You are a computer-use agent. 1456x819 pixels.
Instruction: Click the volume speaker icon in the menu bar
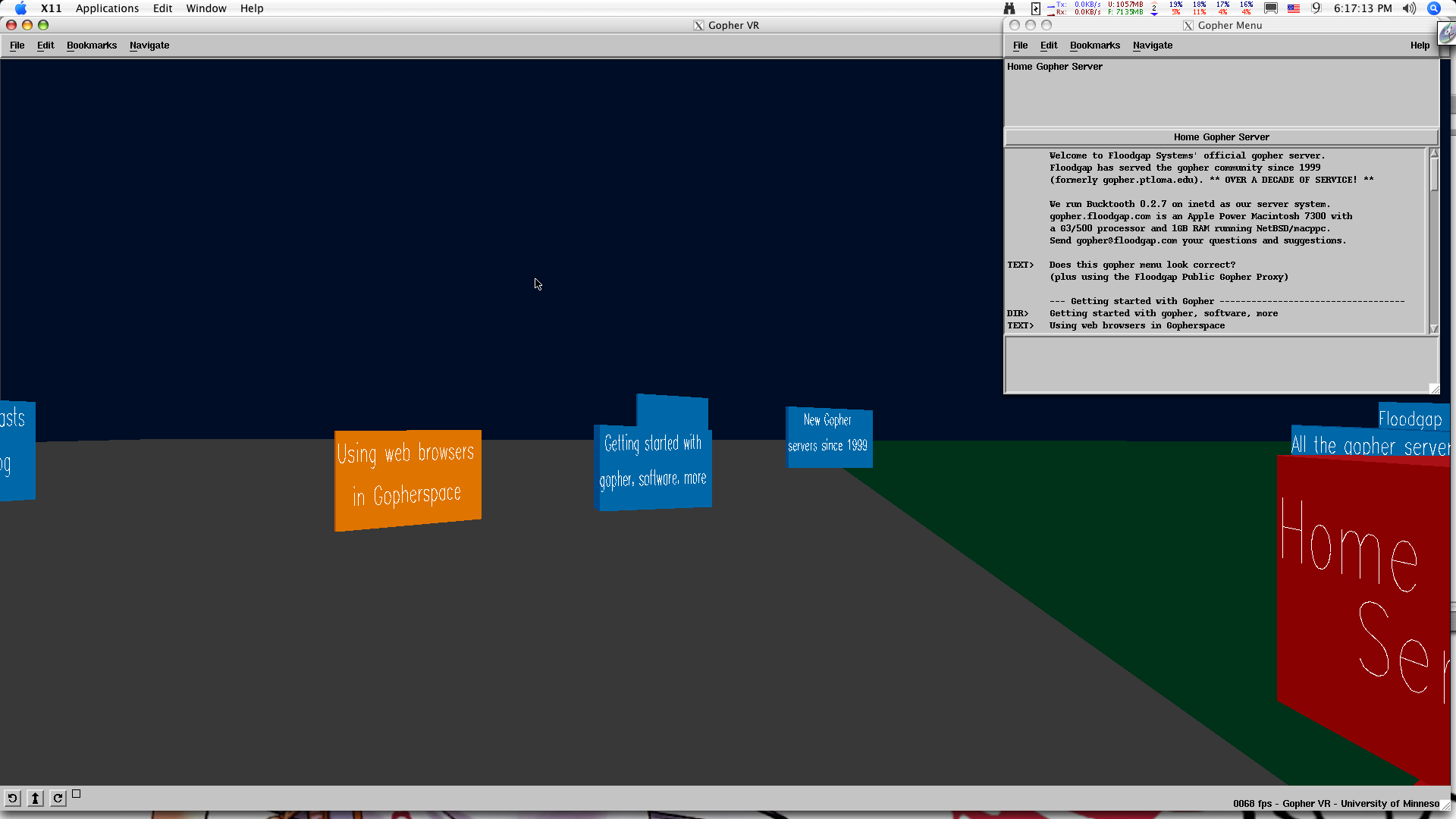[x=1409, y=8]
